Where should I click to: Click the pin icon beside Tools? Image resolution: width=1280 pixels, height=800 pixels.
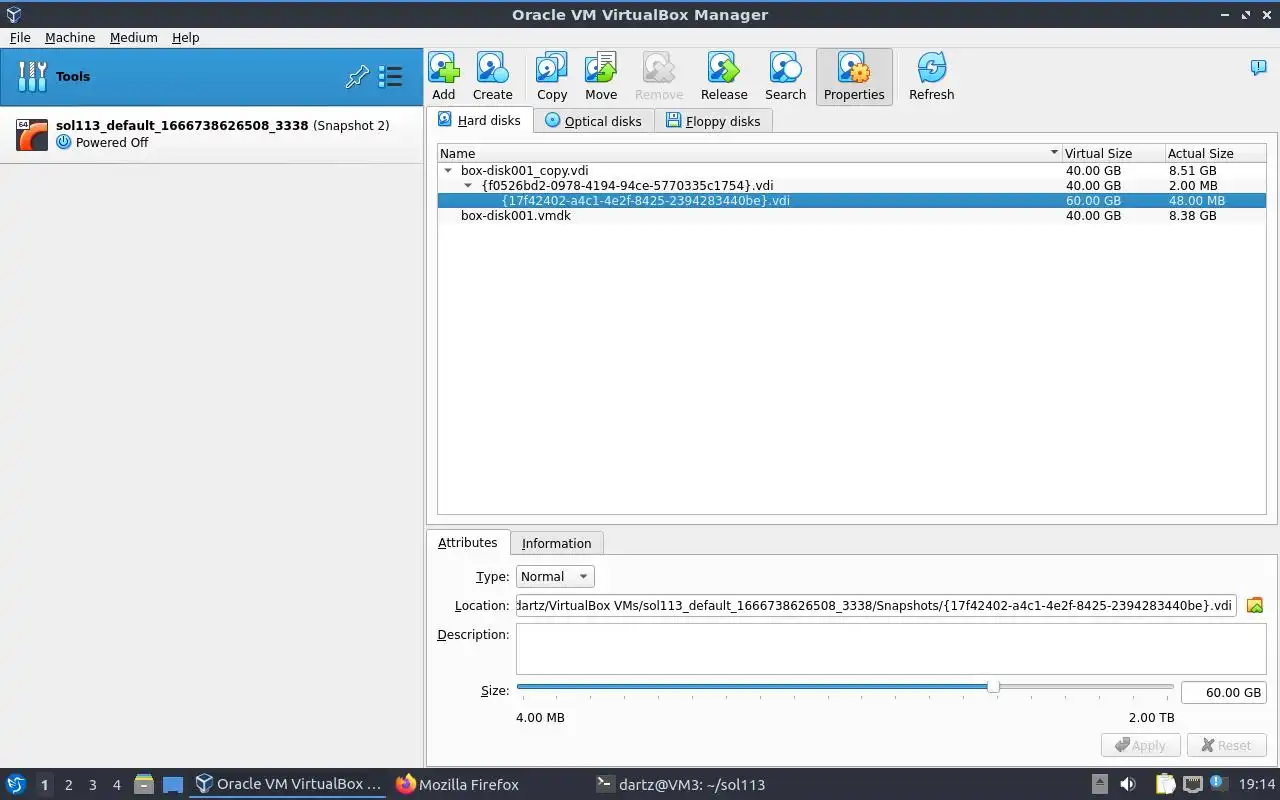pos(357,76)
